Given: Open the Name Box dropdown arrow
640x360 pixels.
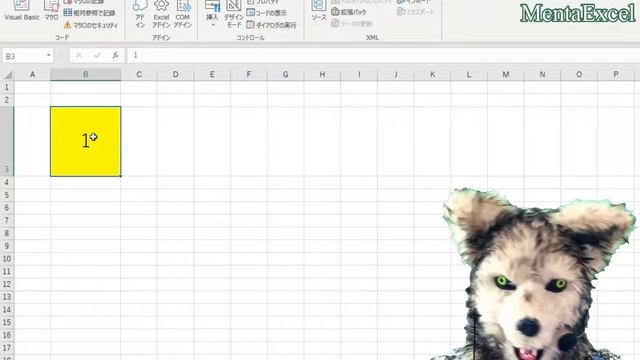Looking at the screenshot, I should point(49,56).
